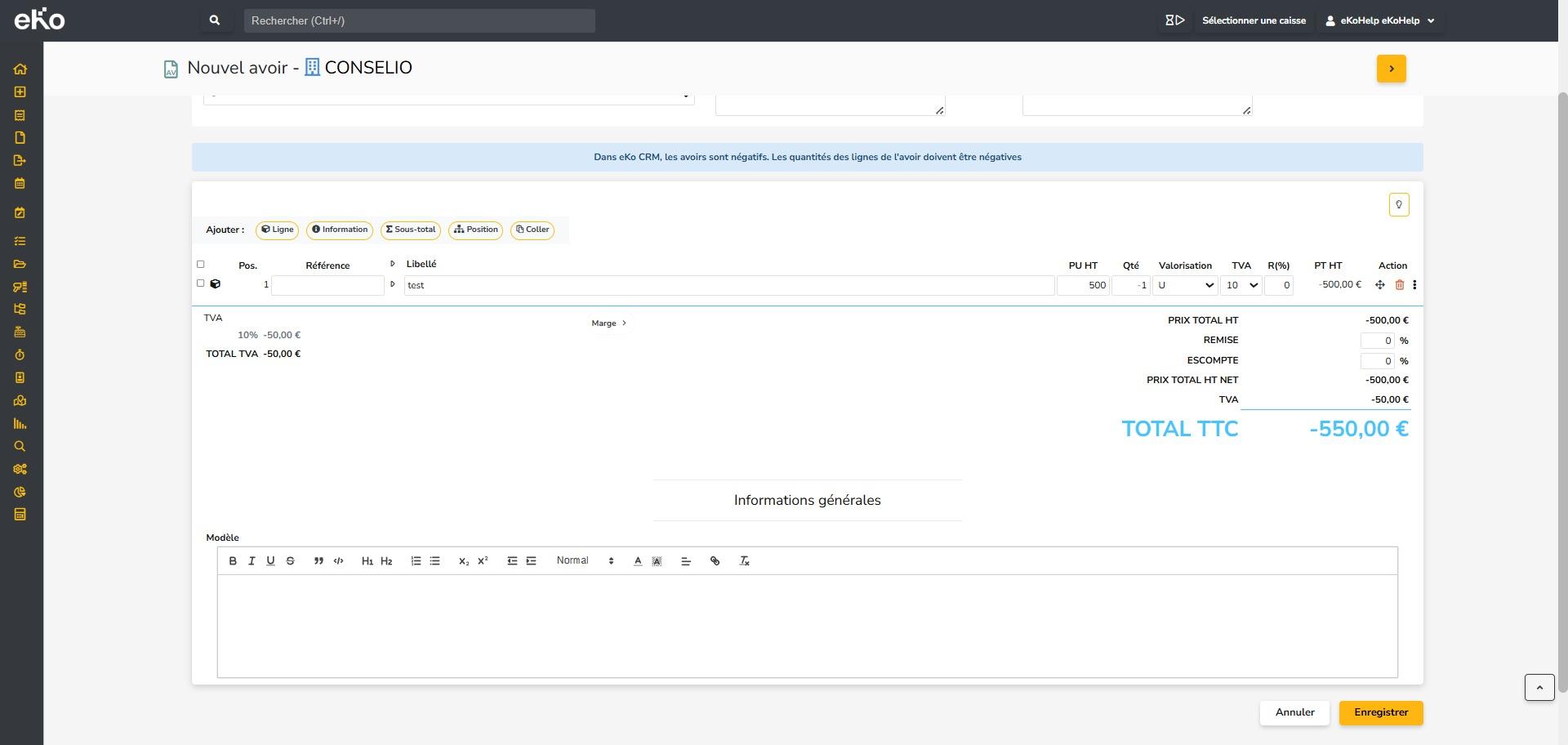Screen dimensions: 1568x745
Task: Open the TVA rate dropdown
Action: pyautogui.click(x=1241, y=285)
